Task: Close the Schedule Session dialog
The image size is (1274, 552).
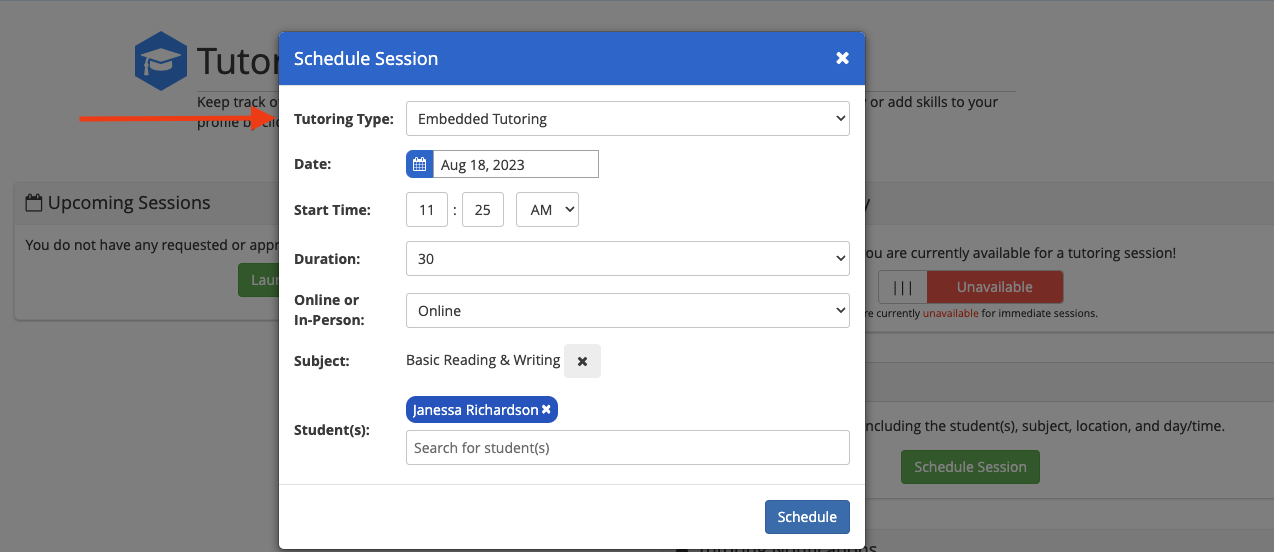Action: (x=842, y=58)
